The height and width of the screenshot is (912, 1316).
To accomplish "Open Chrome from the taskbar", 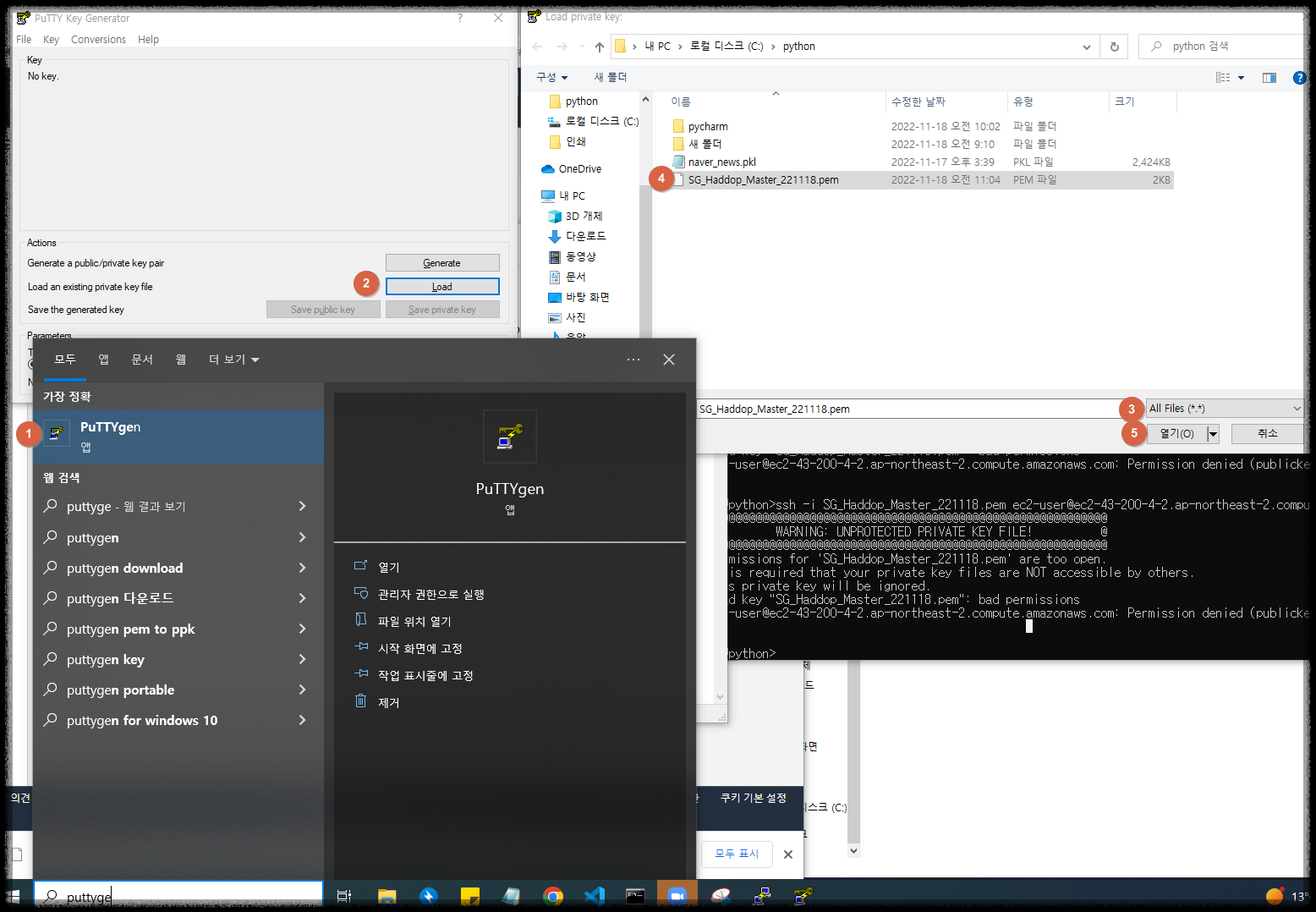I will pyautogui.click(x=553, y=896).
